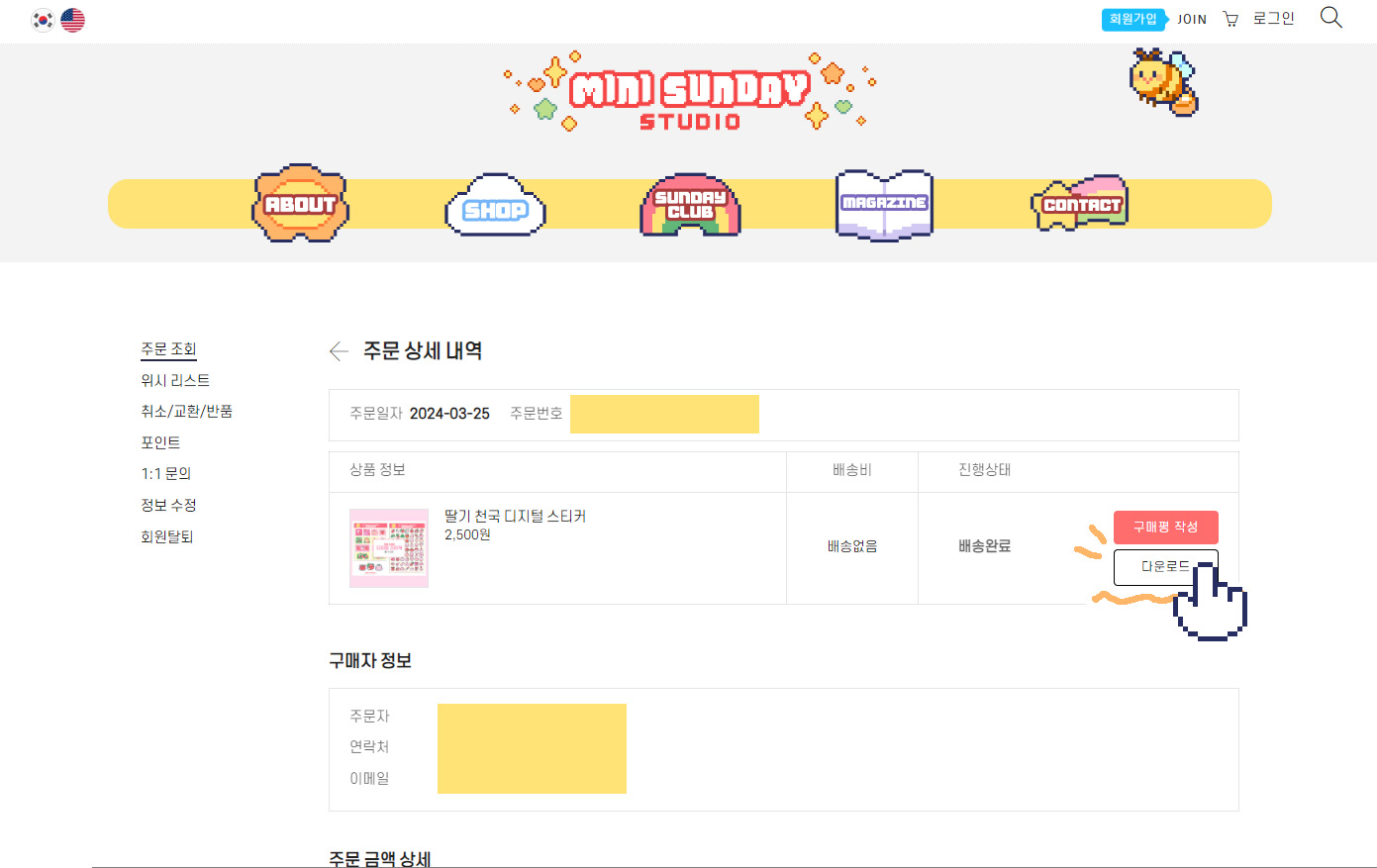
Task: Click the 로그인 login link
Action: [1273, 19]
